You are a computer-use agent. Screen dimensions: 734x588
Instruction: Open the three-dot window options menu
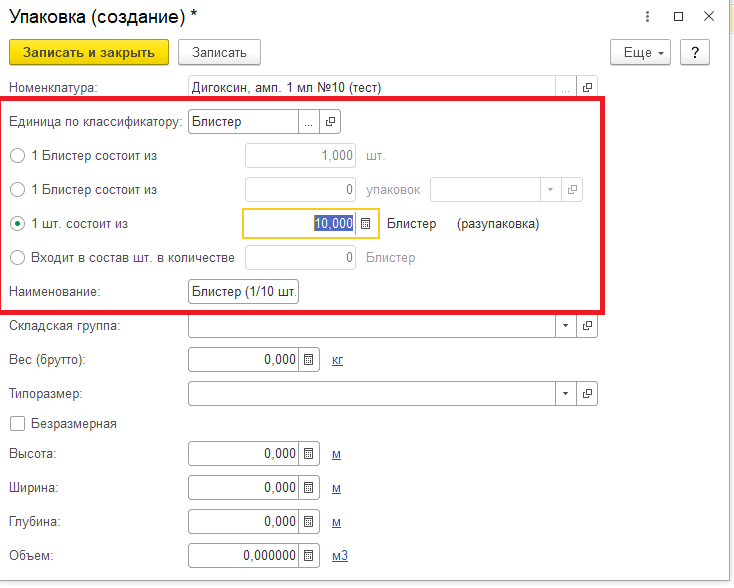[647, 17]
